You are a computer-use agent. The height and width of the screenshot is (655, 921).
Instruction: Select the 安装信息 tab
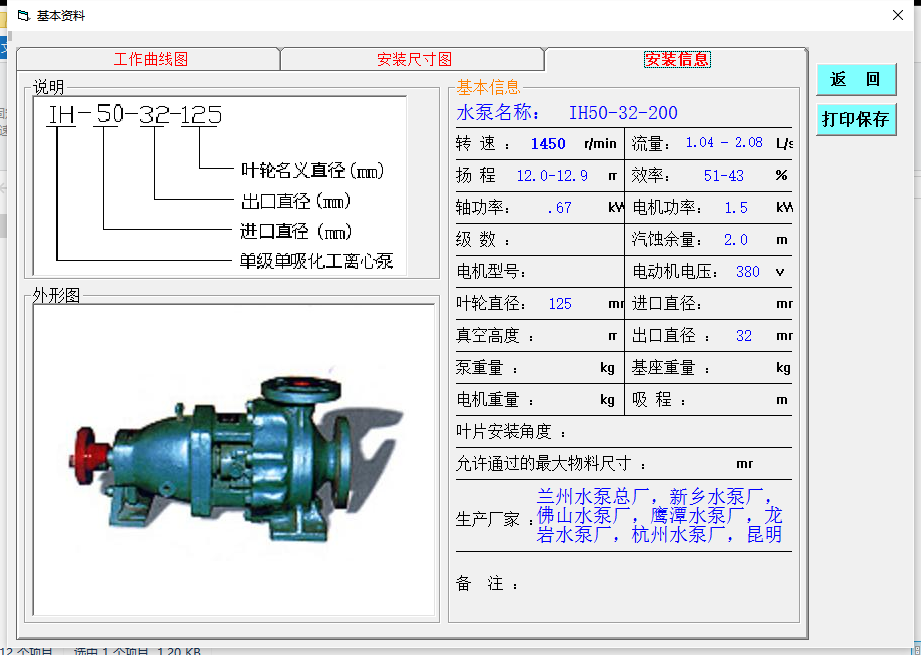677,59
